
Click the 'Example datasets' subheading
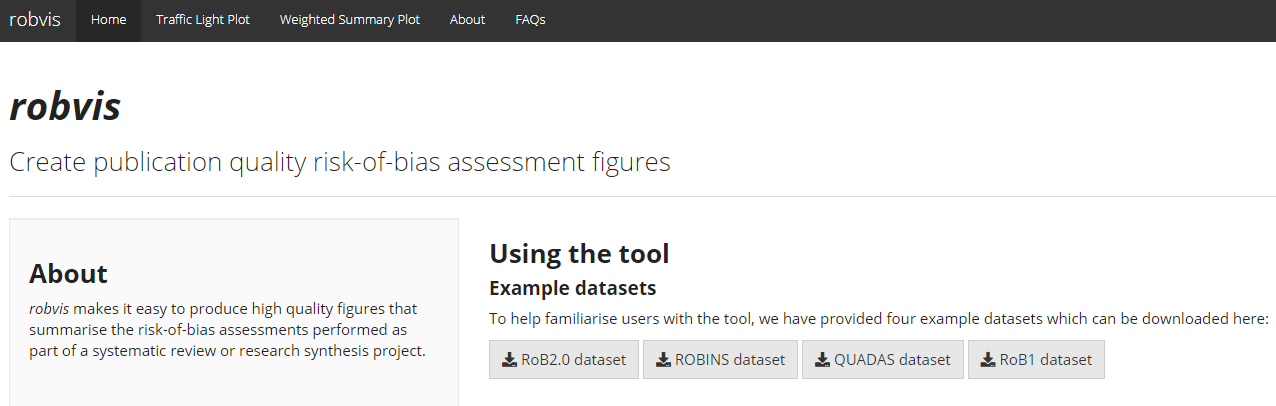572,288
